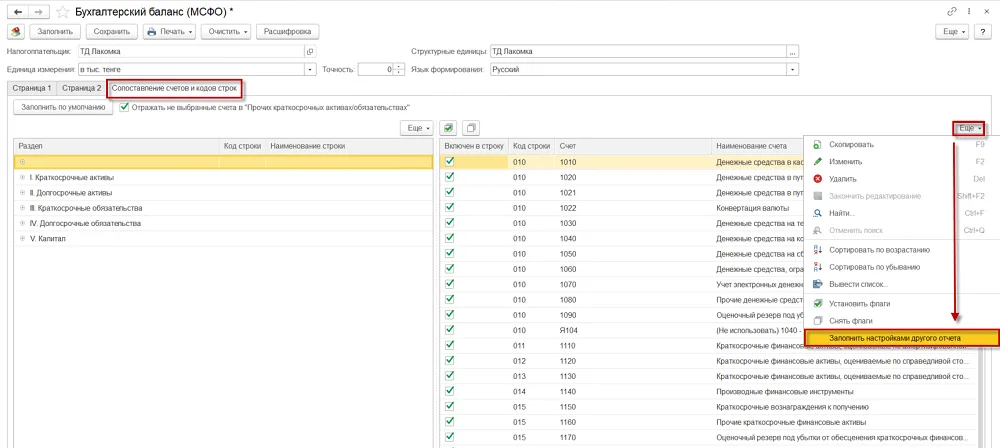
Task: Open the Язык формирования dropdown
Action: point(793,69)
